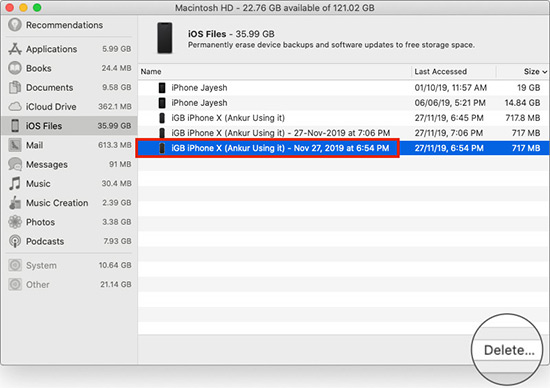Viewport: 550px width, 388px height.
Task: Click the Documents sidebar icon
Action: point(15,87)
